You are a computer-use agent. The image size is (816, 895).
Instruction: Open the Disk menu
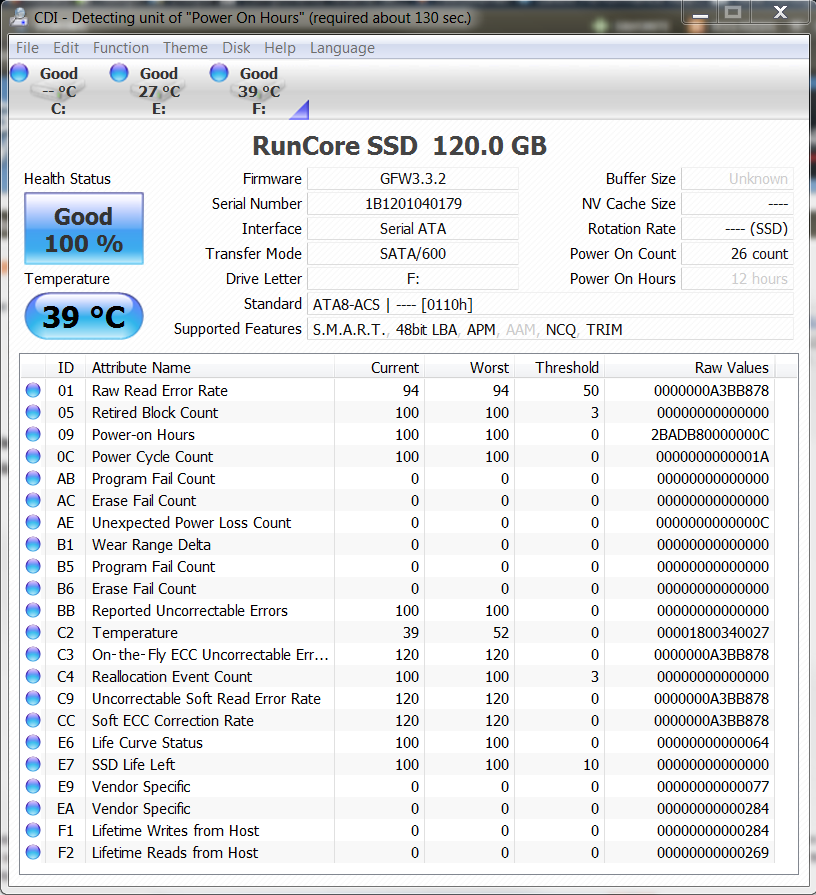(236, 48)
